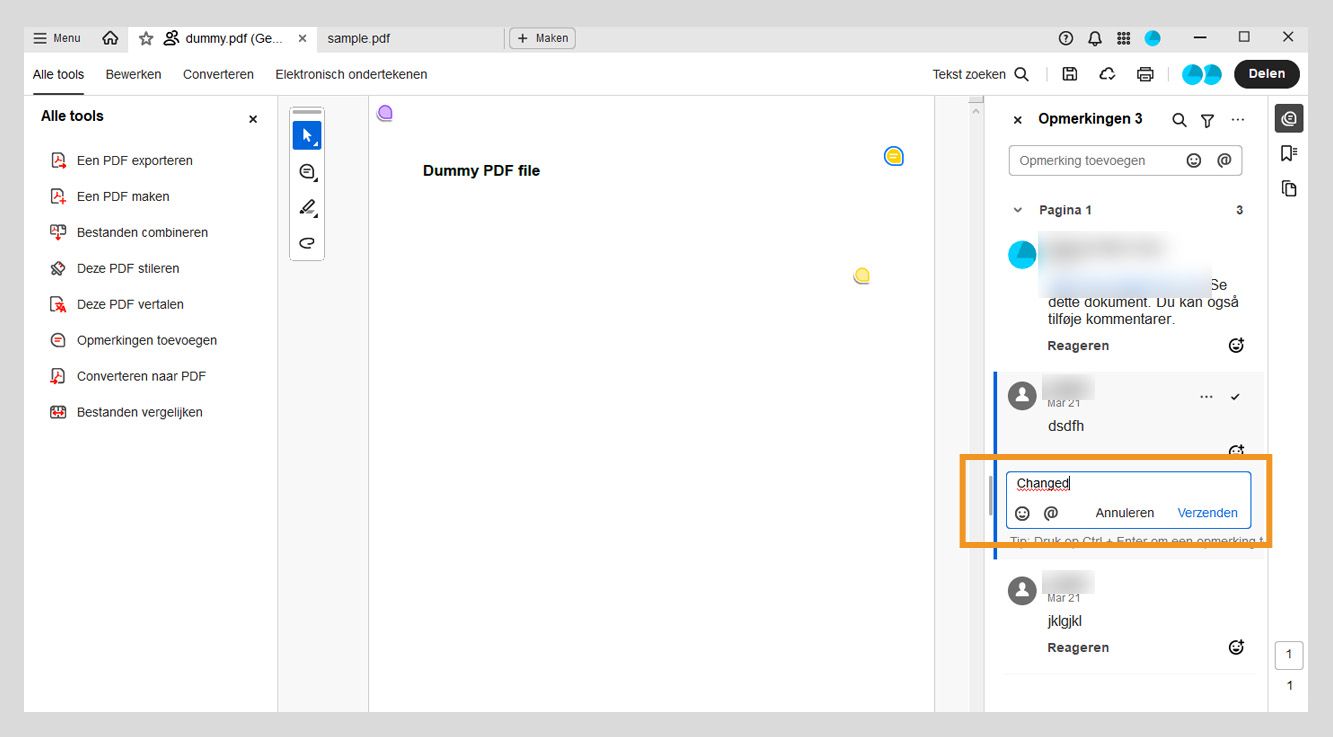Switch to the sample.pdf tab
1333x737 pixels.
point(358,38)
